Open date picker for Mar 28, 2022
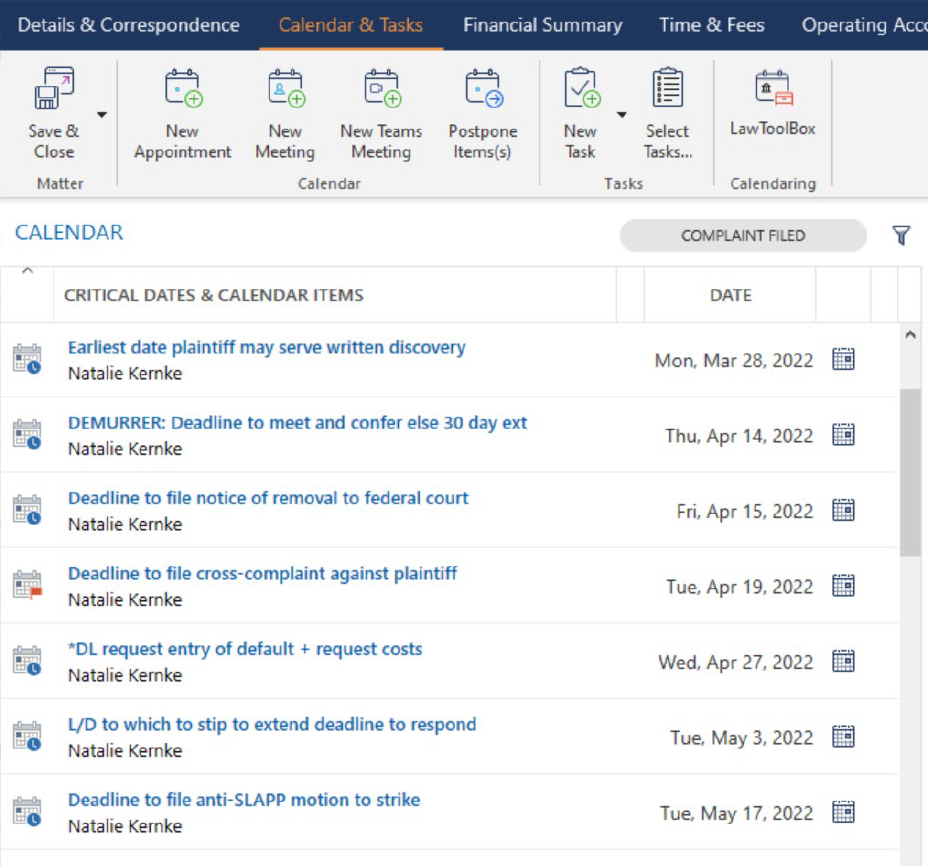 (843, 360)
